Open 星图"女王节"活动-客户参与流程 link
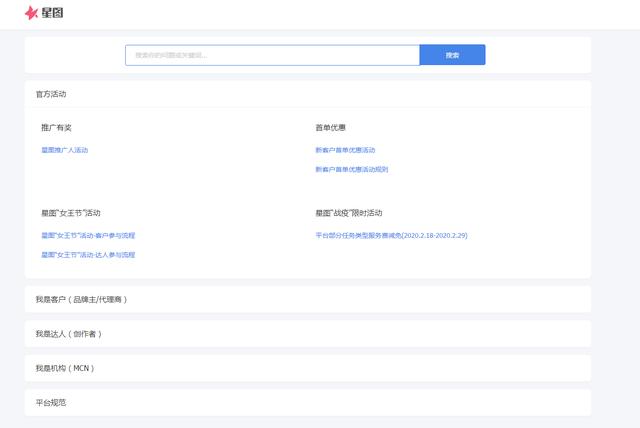 coord(88,235)
